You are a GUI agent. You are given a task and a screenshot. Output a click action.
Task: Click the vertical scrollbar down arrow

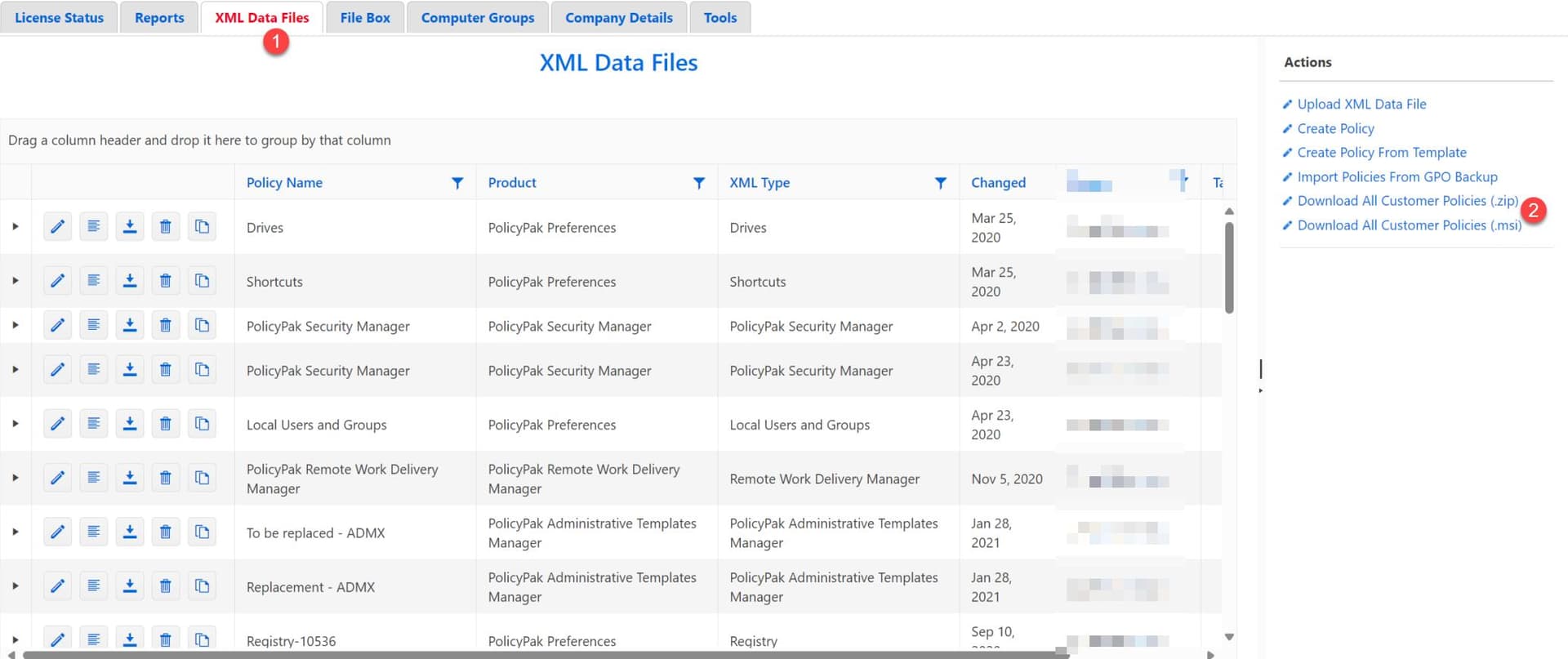tap(1229, 637)
